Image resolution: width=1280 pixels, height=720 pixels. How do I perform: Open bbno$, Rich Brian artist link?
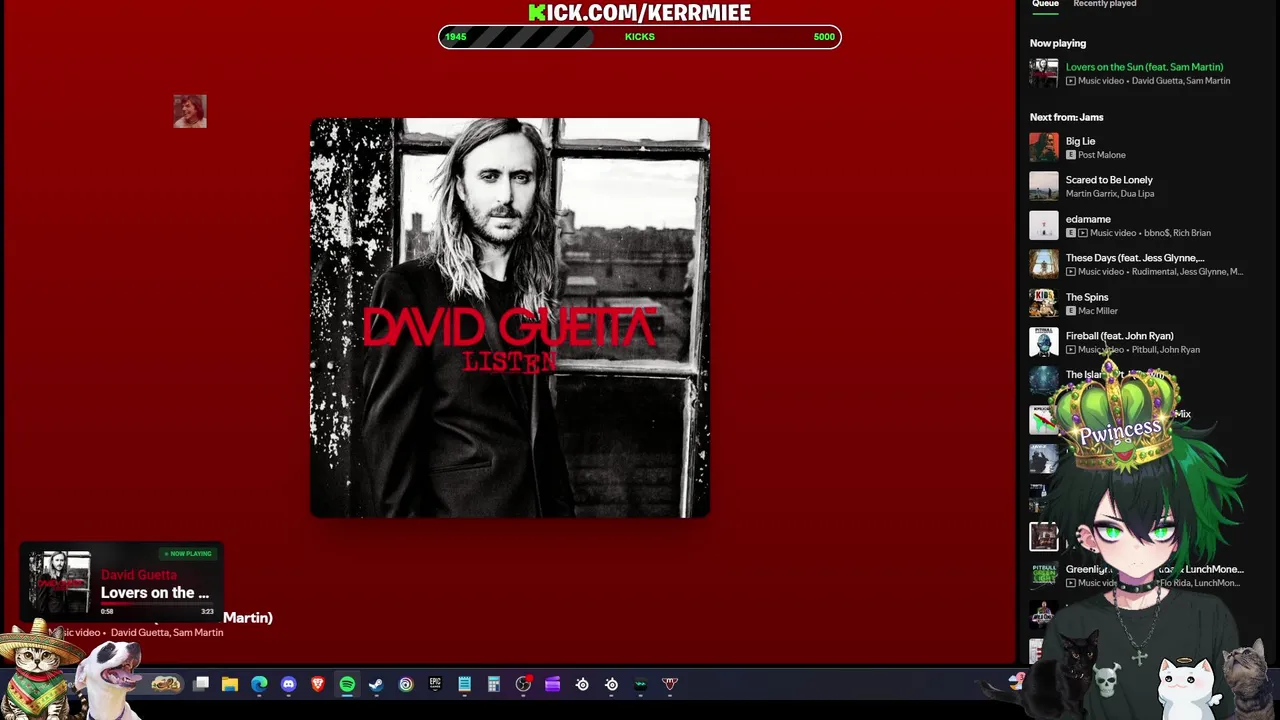point(1178,233)
